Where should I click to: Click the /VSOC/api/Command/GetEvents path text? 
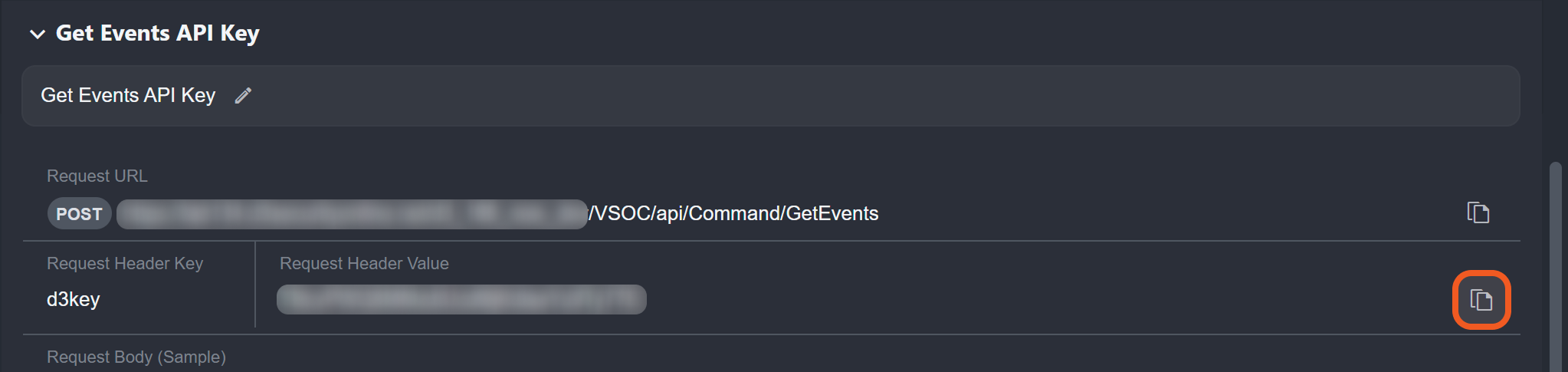[x=734, y=213]
